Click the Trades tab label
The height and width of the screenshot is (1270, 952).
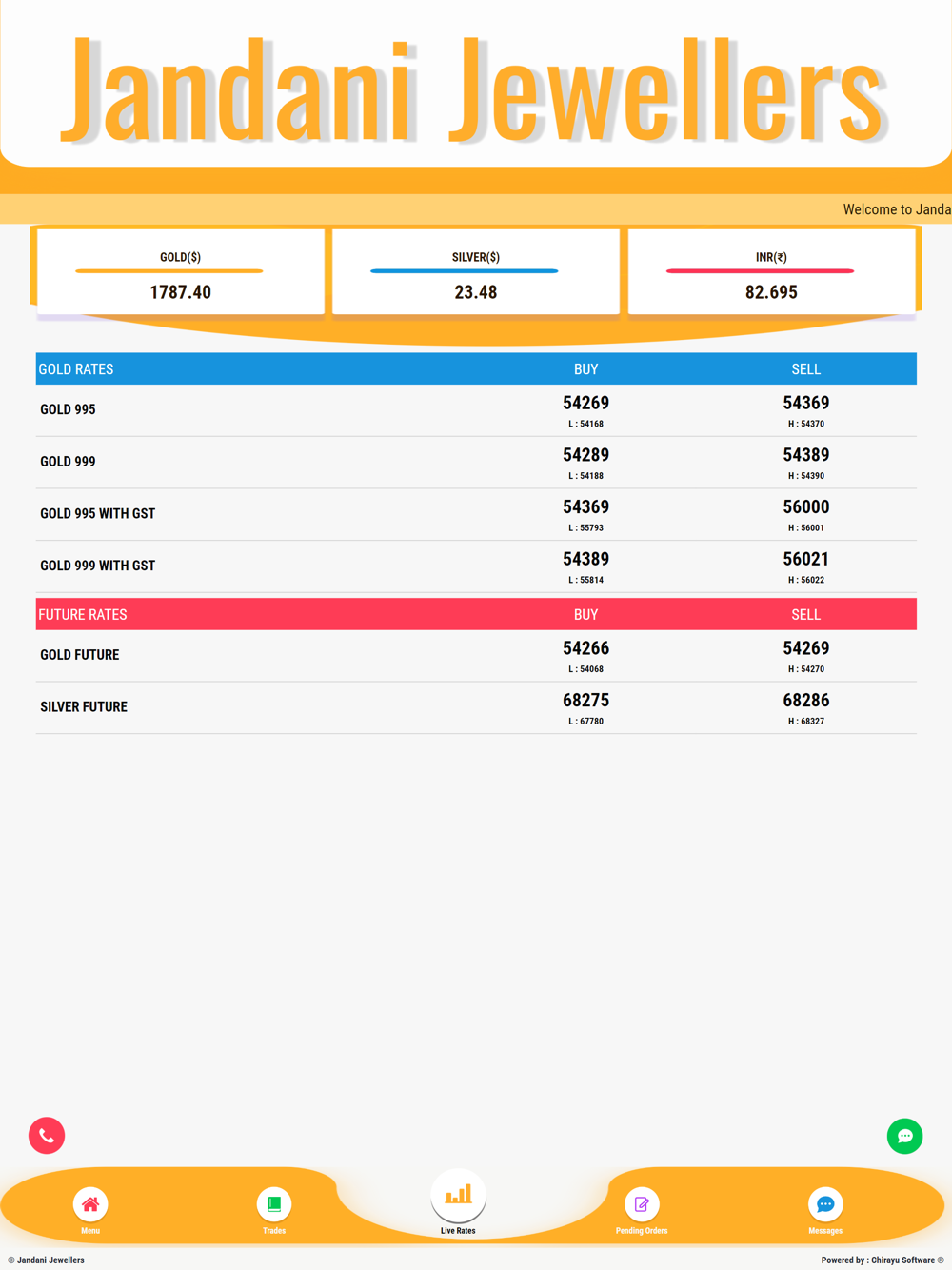(274, 1231)
